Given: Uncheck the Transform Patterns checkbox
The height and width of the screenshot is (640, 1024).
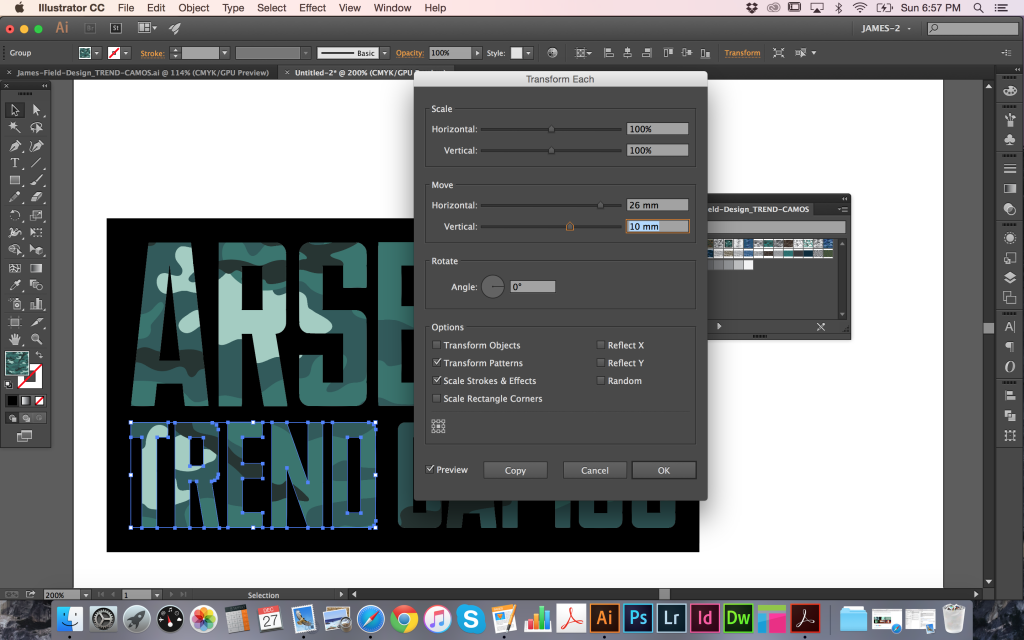Looking at the screenshot, I should pyautogui.click(x=436, y=362).
